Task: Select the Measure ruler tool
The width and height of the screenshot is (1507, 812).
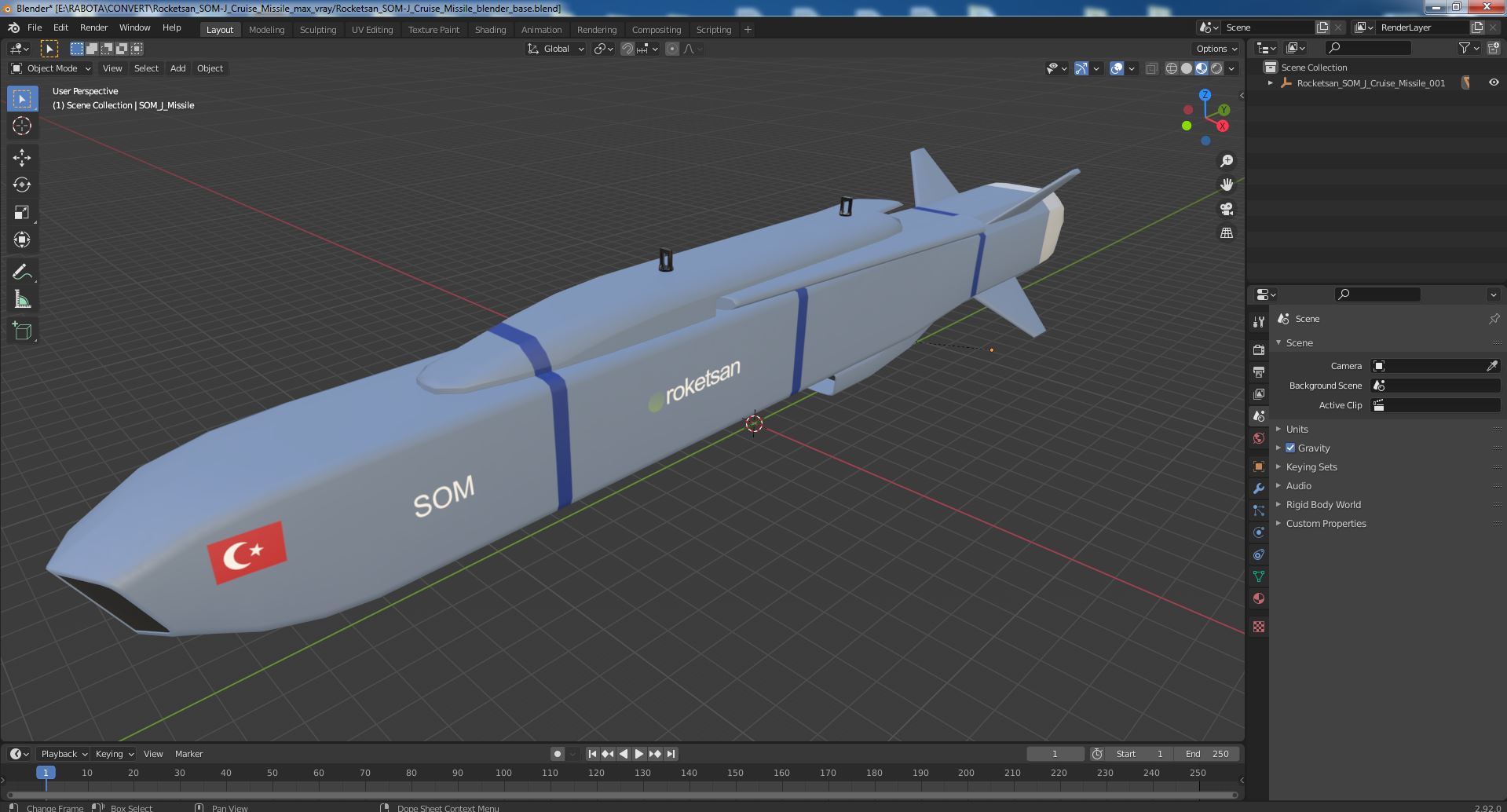Action: [22, 299]
